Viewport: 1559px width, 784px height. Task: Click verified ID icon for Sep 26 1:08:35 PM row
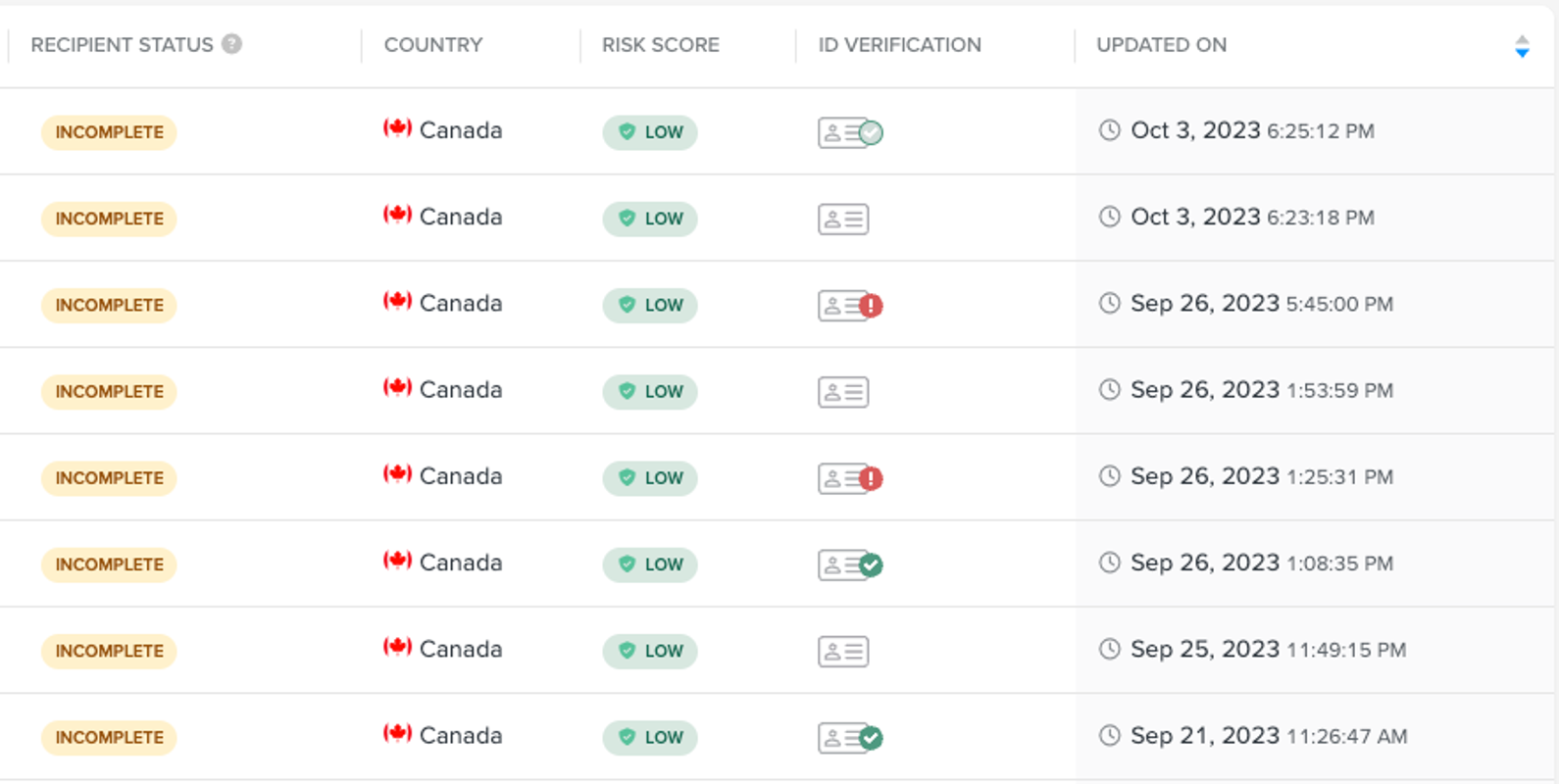pos(849,564)
